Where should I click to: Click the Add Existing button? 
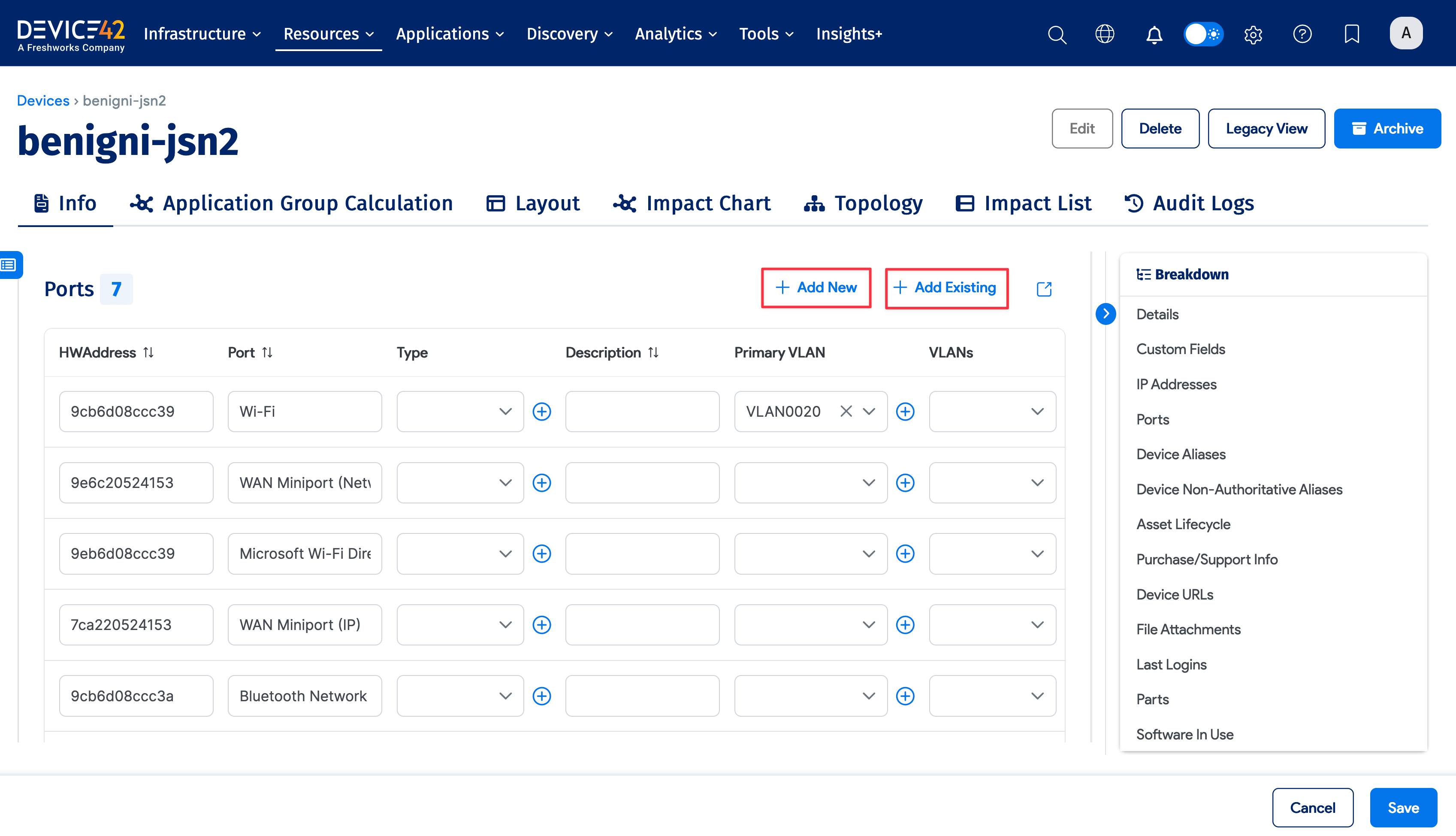(x=946, y=288)
